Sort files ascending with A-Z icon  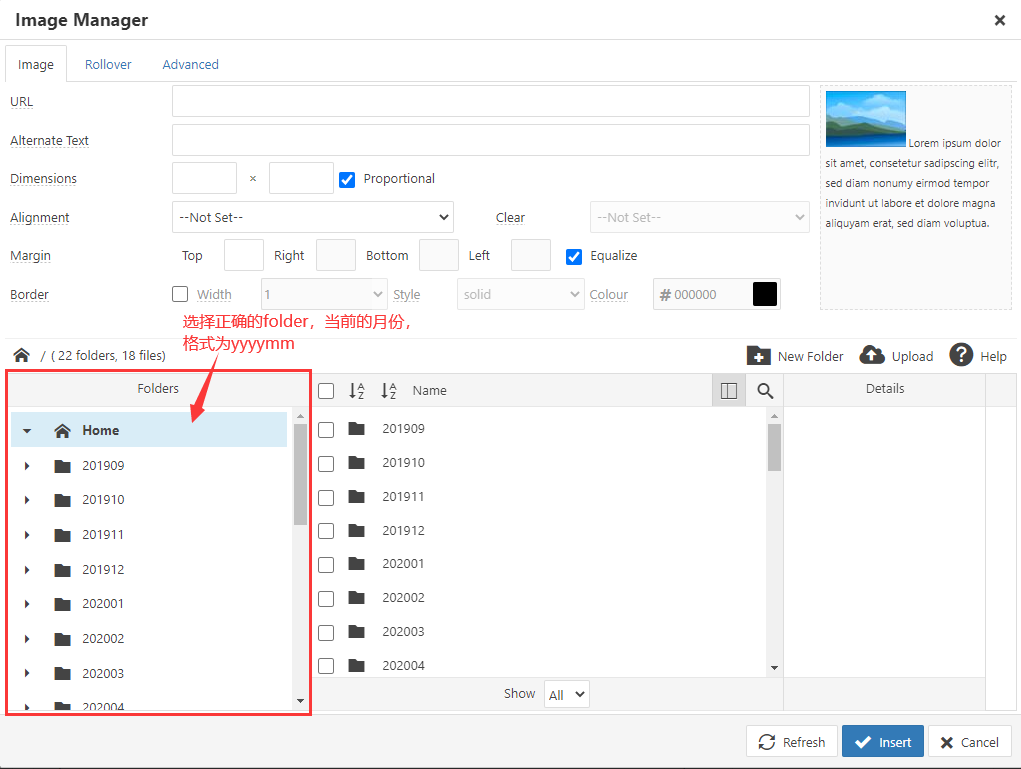click(x=357, y=391)
